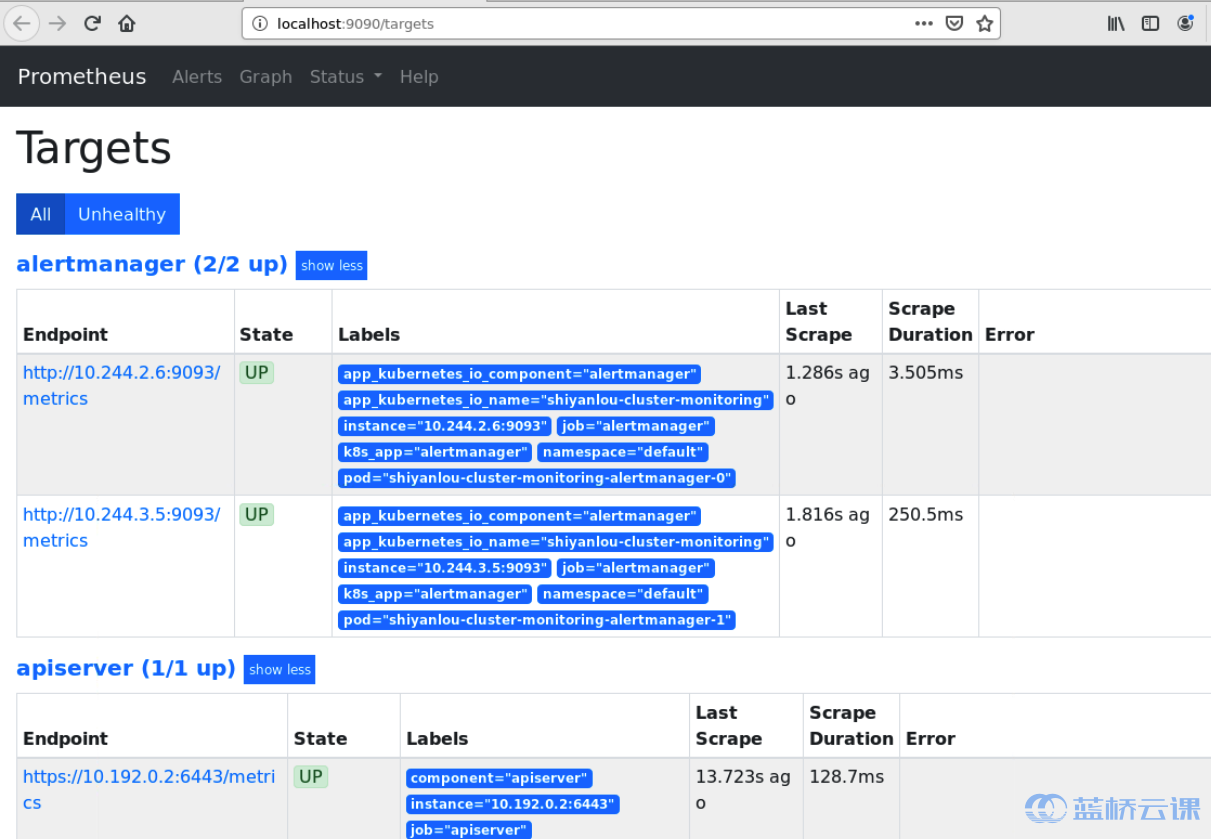Select the All targets filter

pyautogui.click(x=41, y=214)
